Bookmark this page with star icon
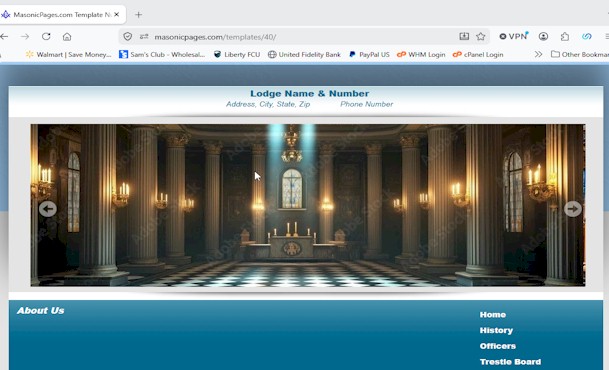 (481, 36)
